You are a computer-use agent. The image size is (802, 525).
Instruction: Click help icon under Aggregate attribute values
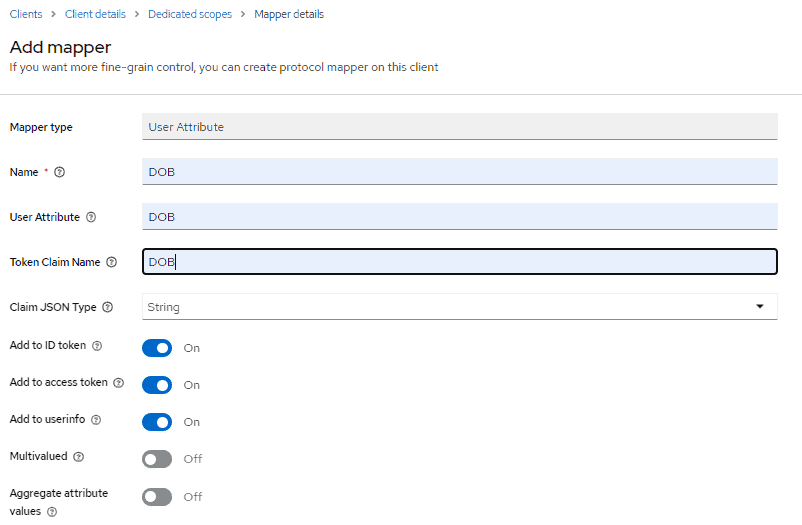tap(52, 511)
